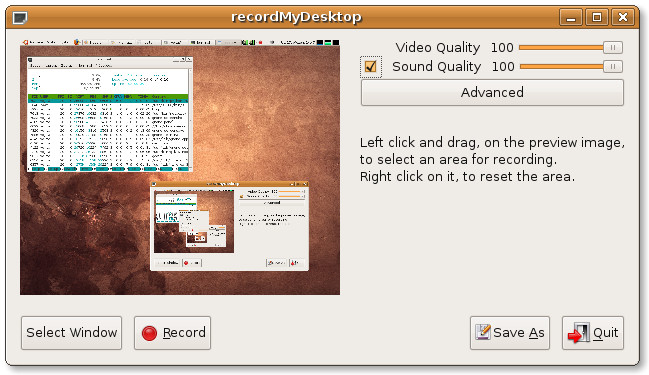Click Save As button
The height and width of the screenshot is (375, 649).
(510, 333)
